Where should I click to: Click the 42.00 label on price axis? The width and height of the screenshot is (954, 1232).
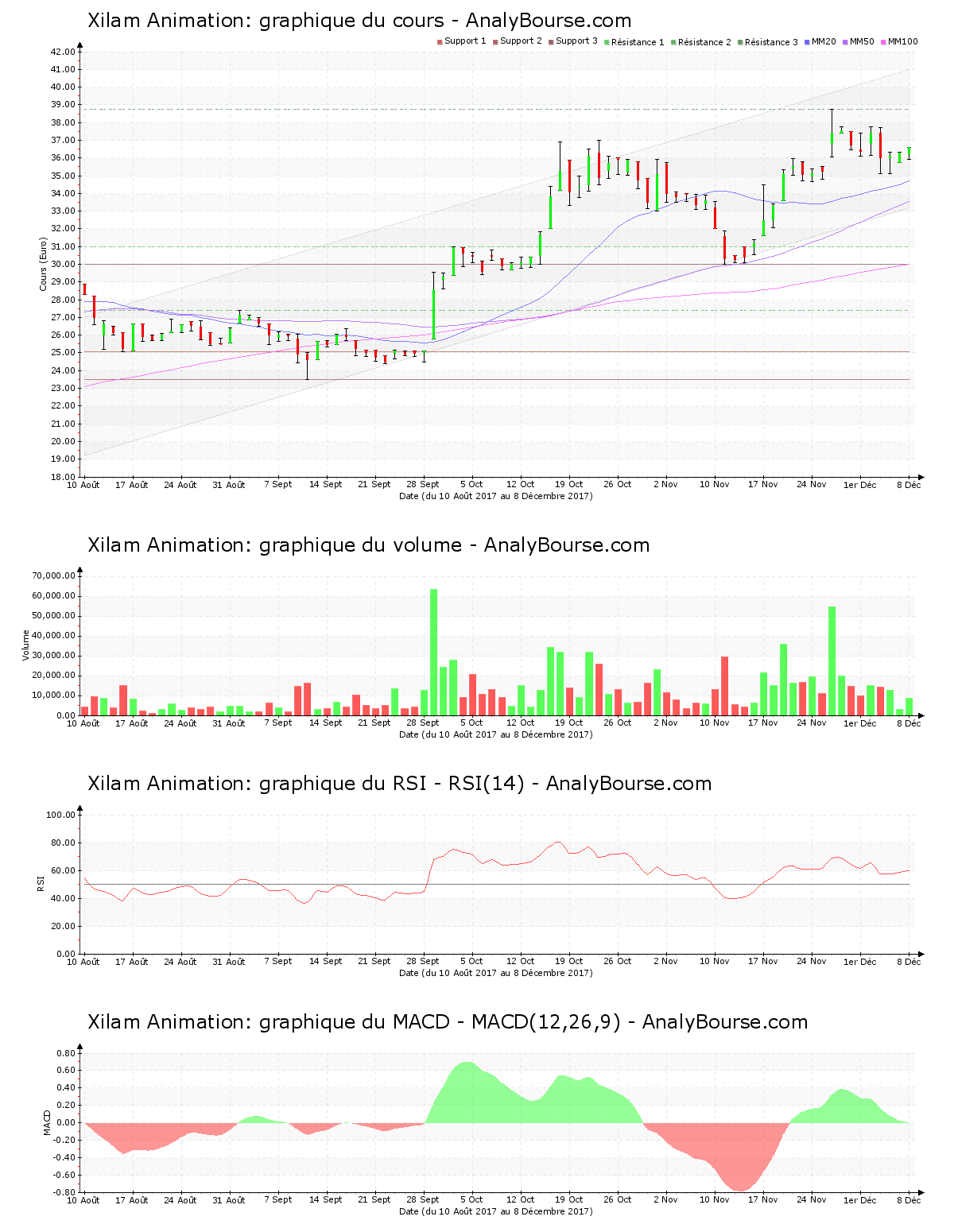63,52
